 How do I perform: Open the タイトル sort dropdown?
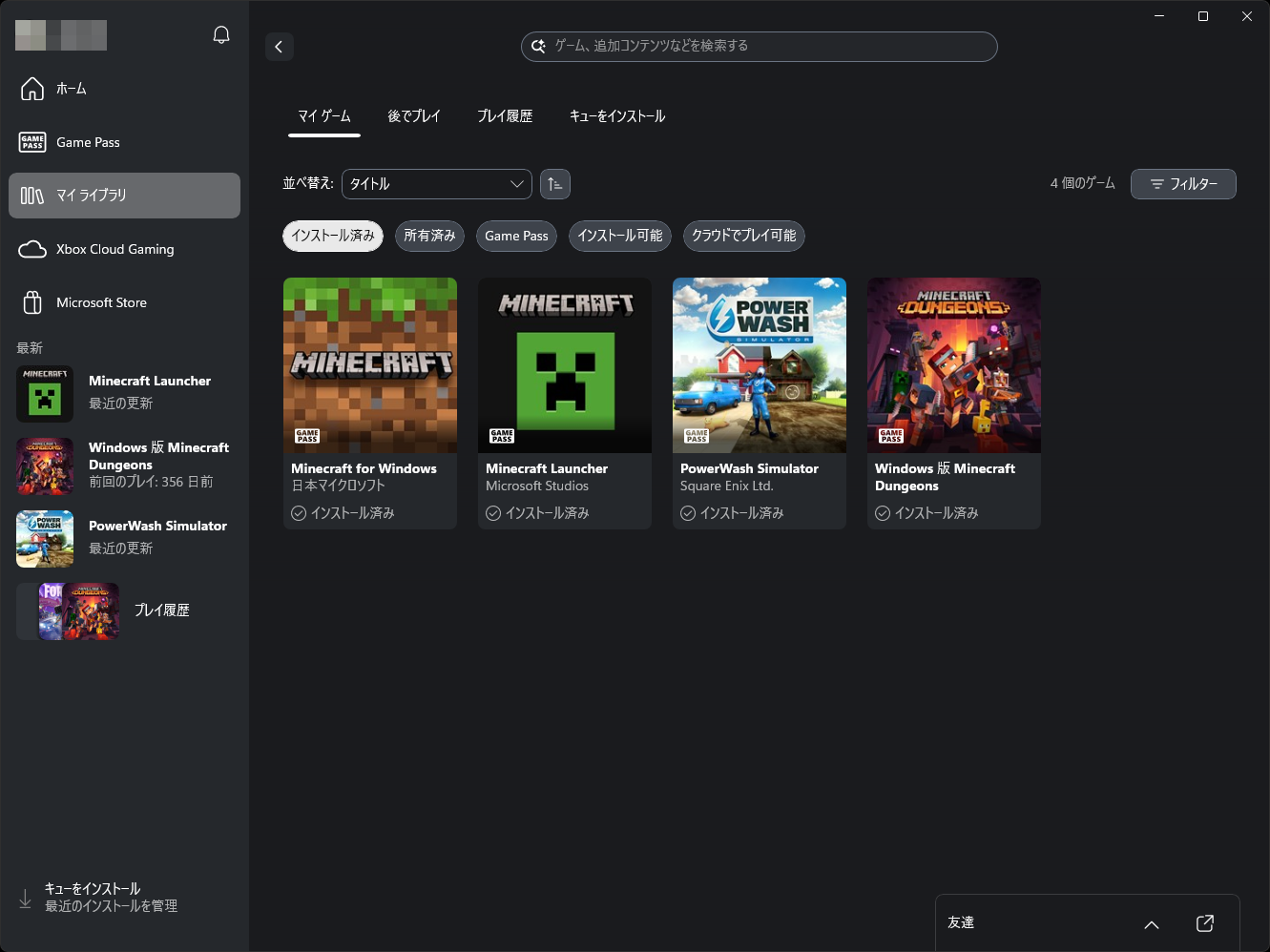click(436, 183)
